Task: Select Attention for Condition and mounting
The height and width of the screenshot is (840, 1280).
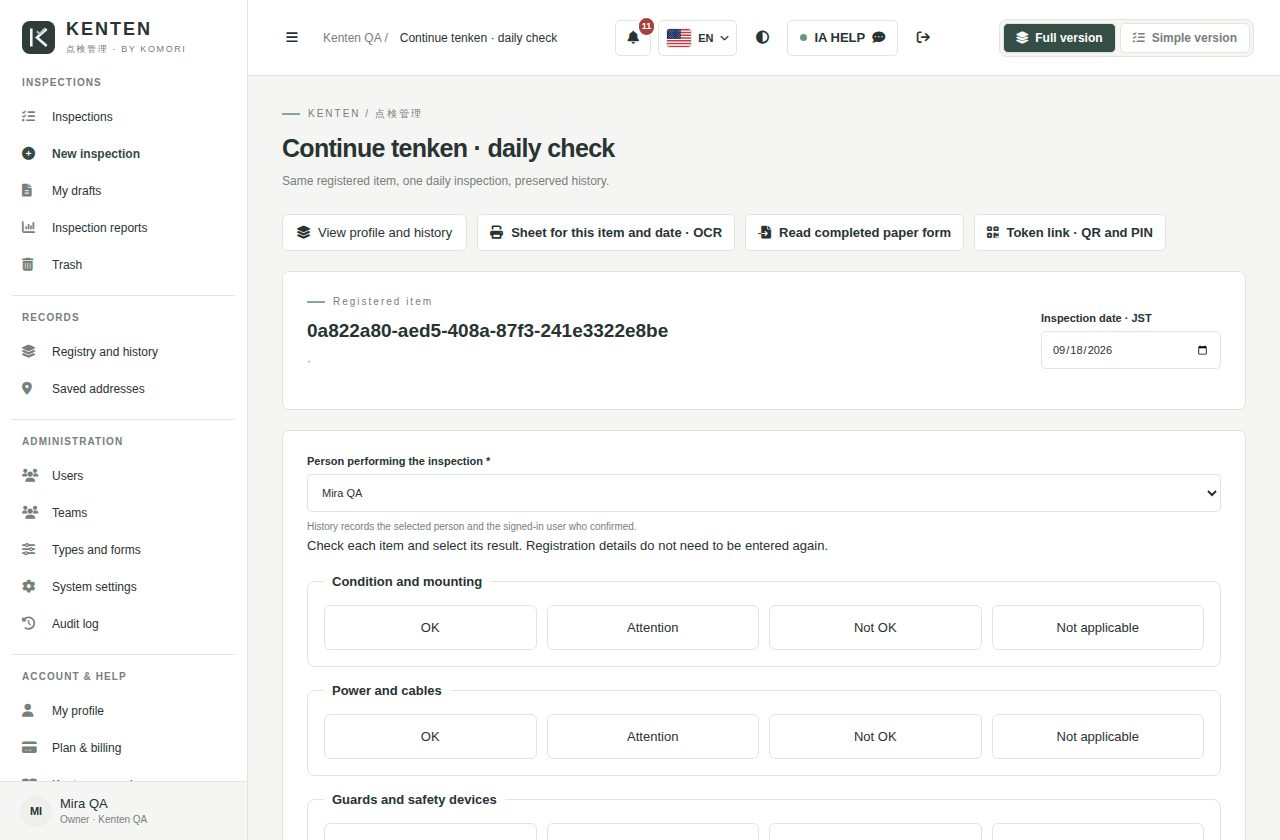Action: pos(653,628)
